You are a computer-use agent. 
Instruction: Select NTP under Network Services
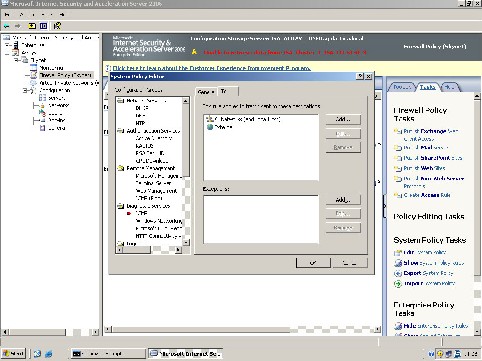click(x=140, y=123)
